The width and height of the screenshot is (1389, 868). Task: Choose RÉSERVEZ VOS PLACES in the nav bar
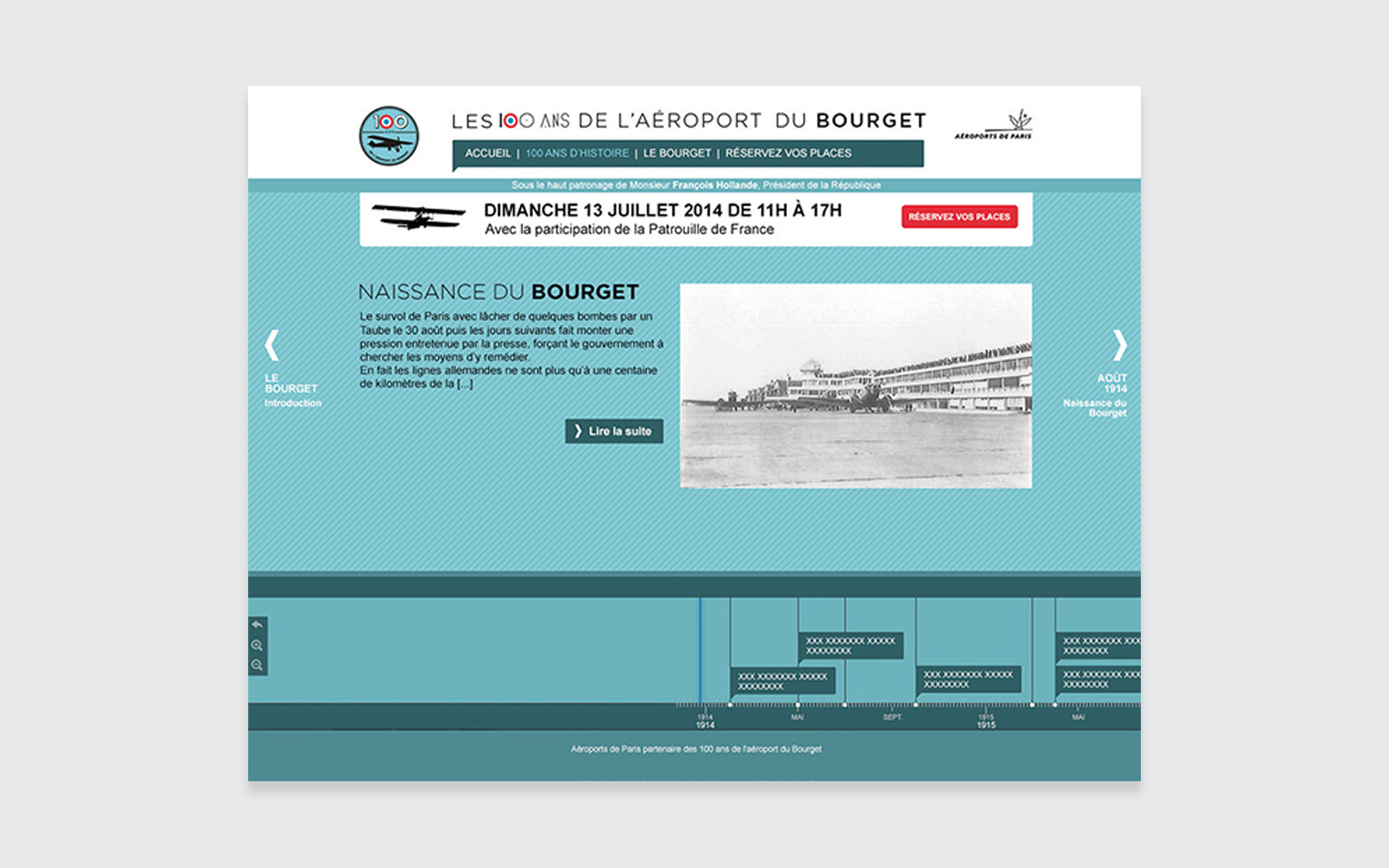click(x=789, y=153)
